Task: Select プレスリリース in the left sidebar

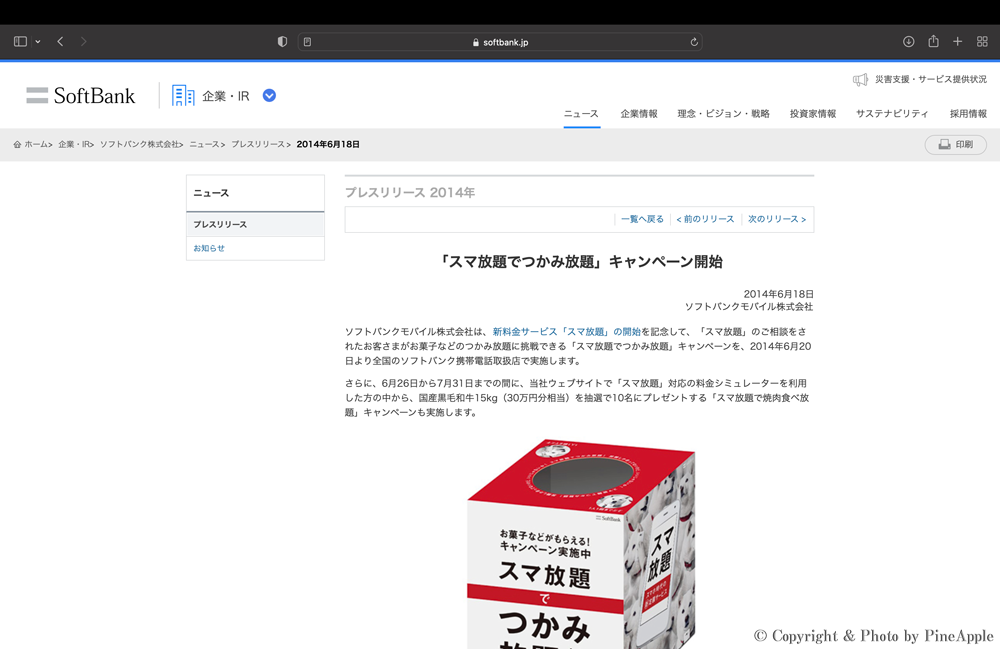Action: (220, 225)
